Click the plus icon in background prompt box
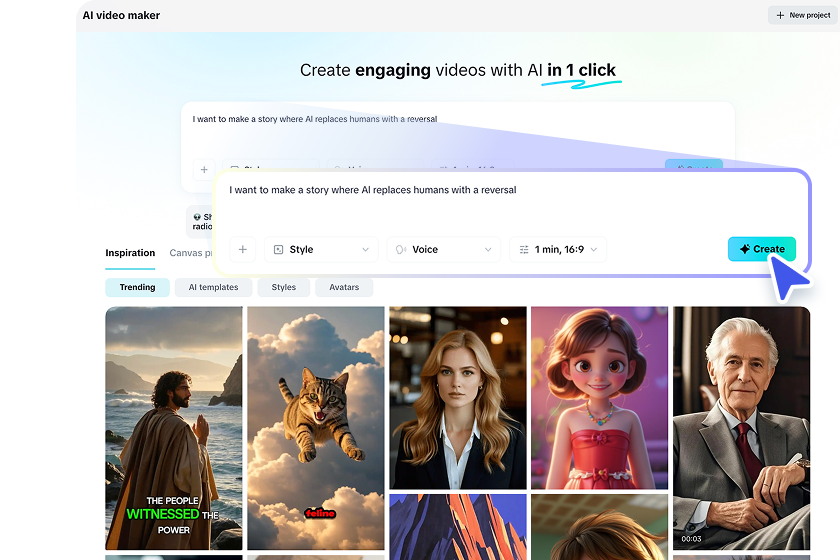Screen dimensions: 840x560 [204, 169]
